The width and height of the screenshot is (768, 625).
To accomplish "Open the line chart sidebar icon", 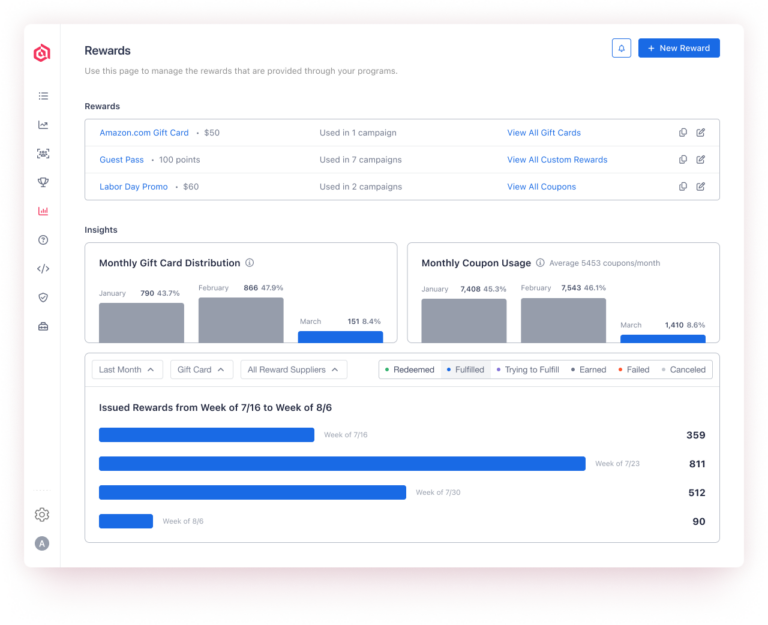I will pos(42,125).
